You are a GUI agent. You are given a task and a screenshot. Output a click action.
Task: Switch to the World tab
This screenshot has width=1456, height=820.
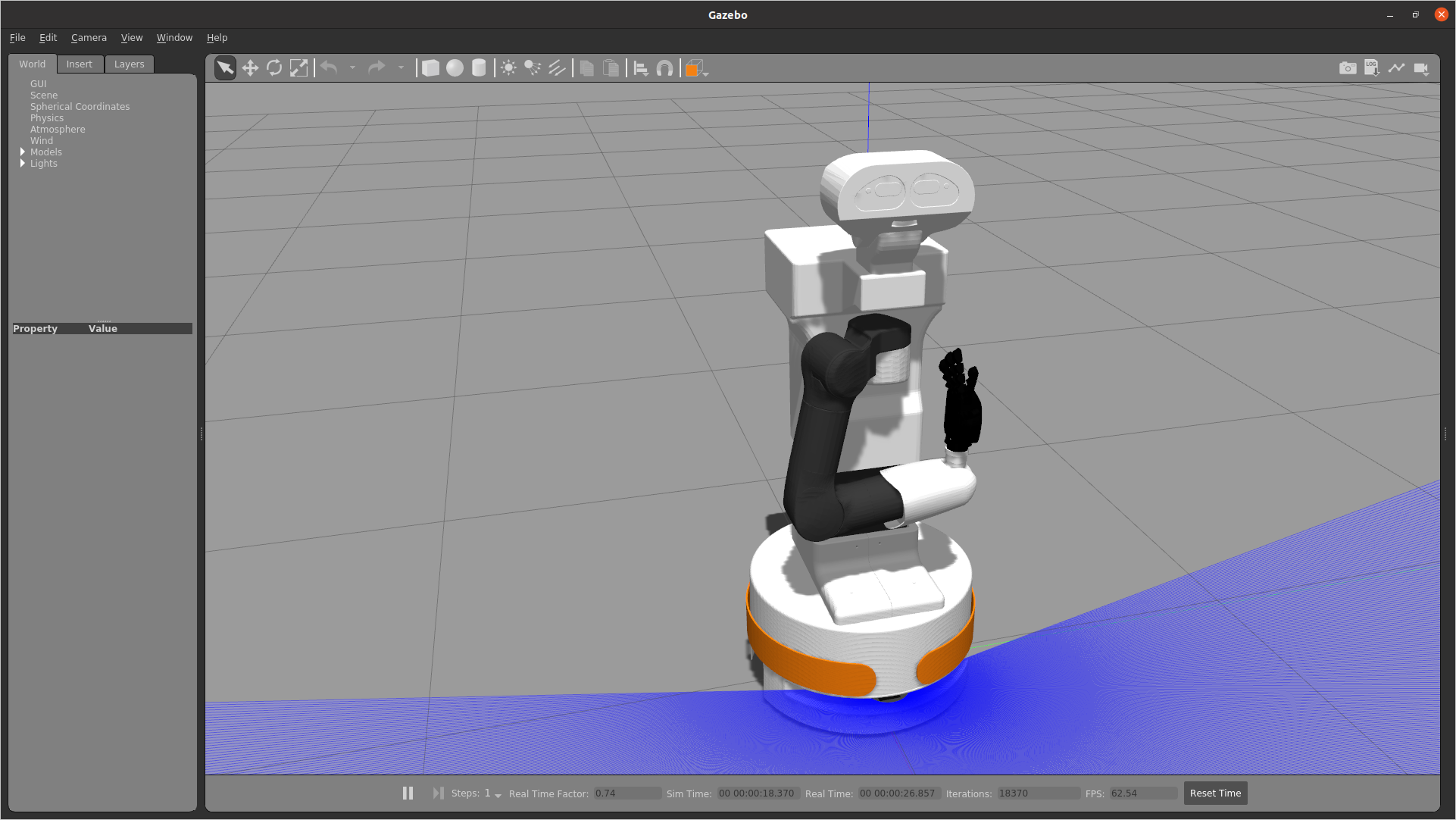click(x=33, y=64)
